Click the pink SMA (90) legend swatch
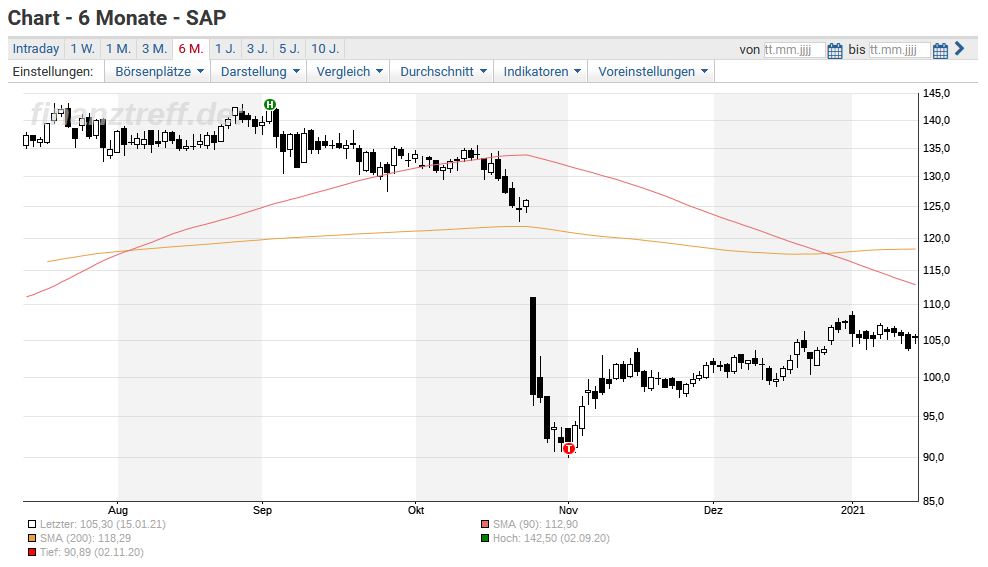This screenshot has height=567, width=988. (x=485, y=524)
